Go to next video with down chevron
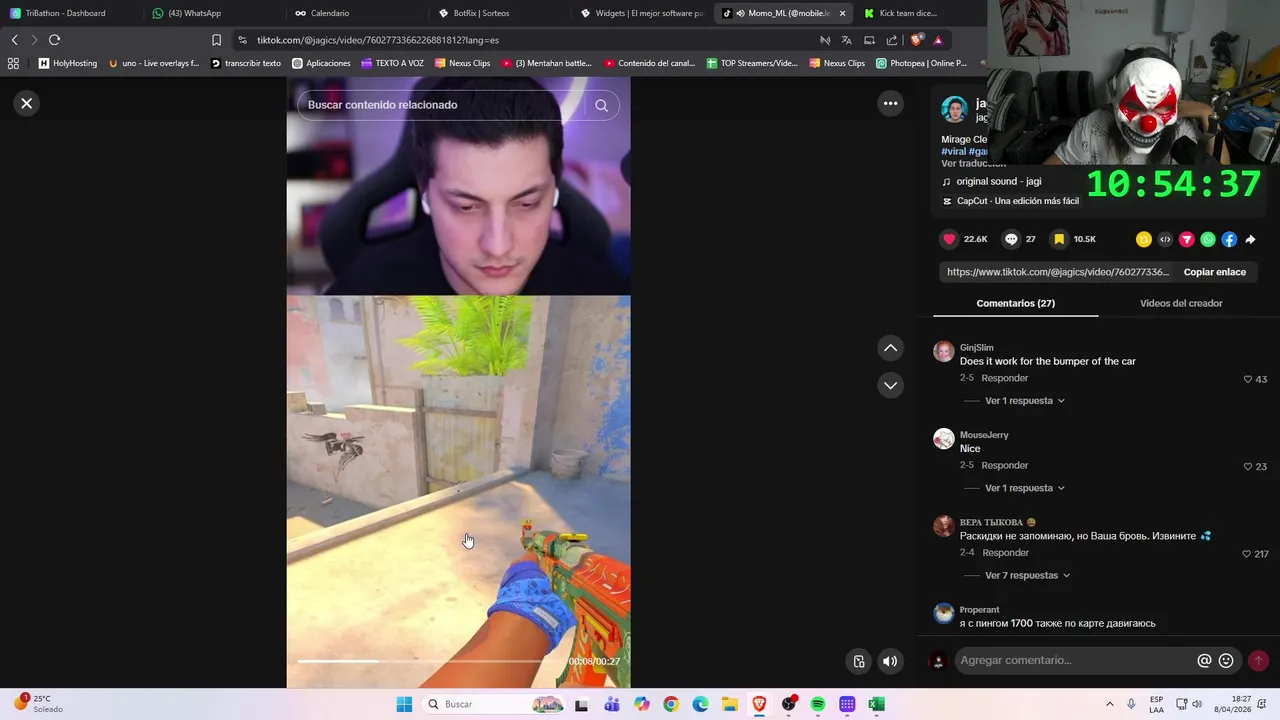1280x720 pixels. coord(890,385)
